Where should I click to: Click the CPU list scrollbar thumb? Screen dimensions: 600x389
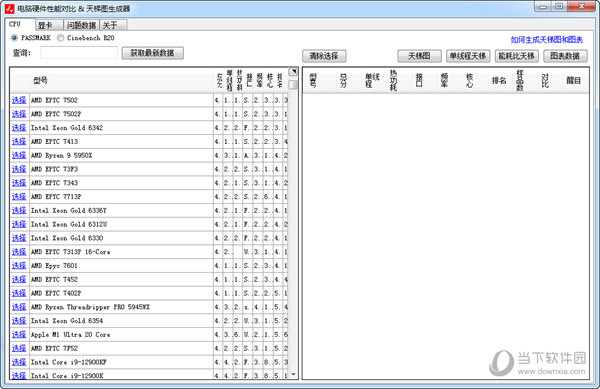(293, 84)
